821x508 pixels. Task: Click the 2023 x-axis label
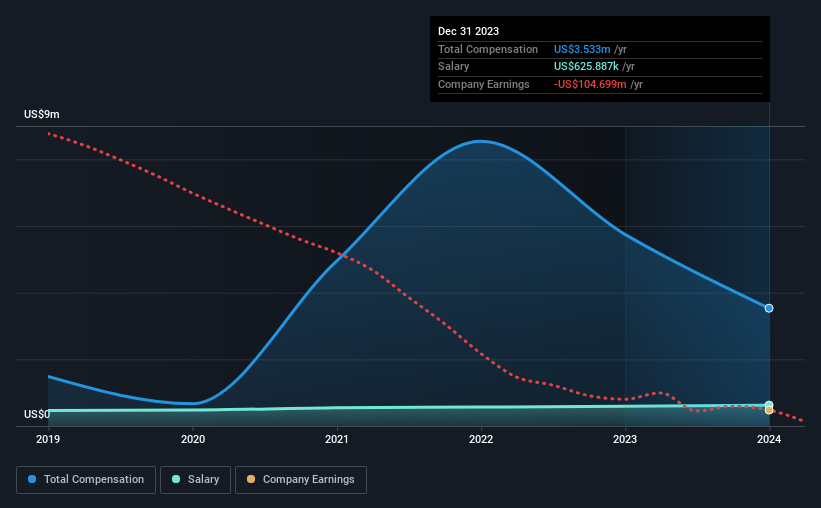click(625, 439)
